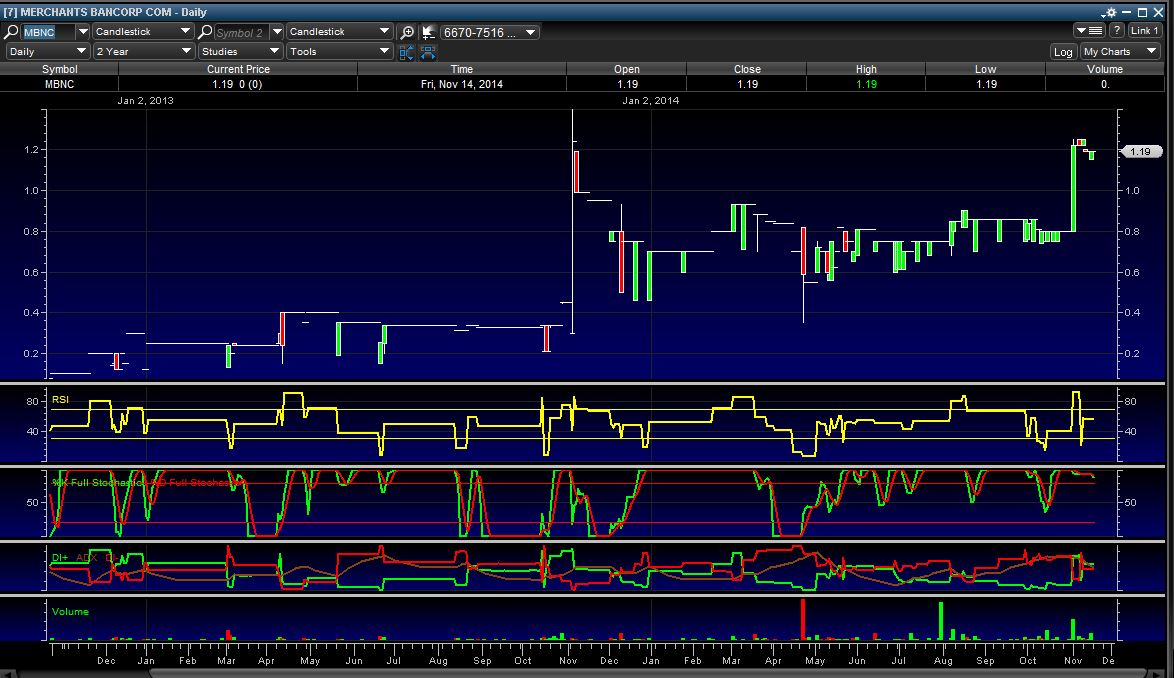Viewport: 1174px width, 678px height.
Task: Toggle the Link 1 window linking button
Action: (1144, 31)
